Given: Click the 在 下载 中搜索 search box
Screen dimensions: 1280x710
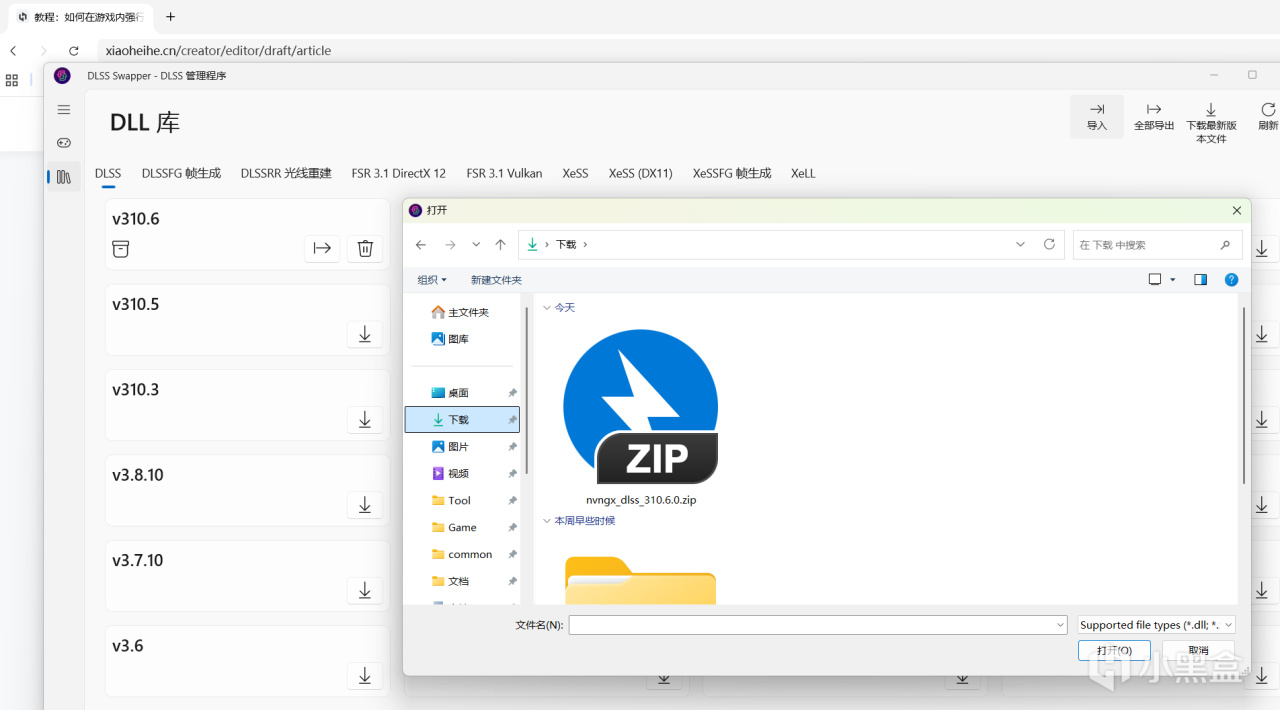Looking at the screenshot, I should point(1158,244).
